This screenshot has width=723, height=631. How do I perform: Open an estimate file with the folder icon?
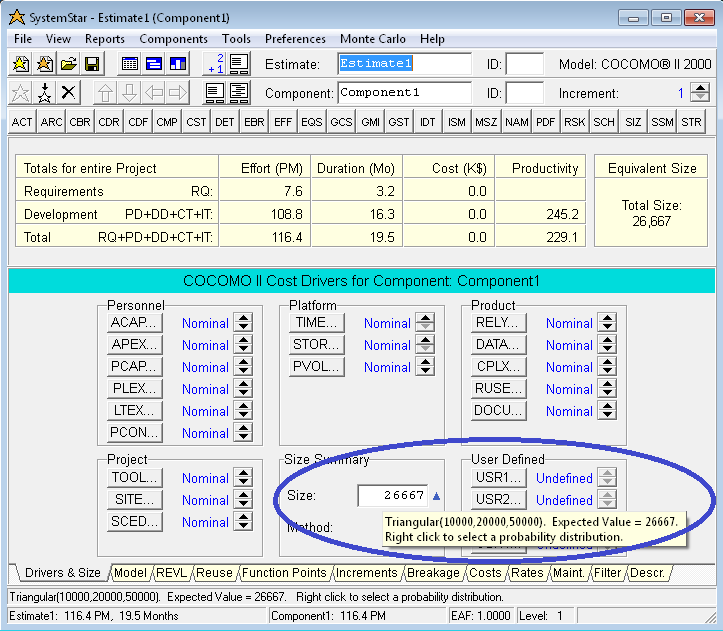tap(69, 64)
